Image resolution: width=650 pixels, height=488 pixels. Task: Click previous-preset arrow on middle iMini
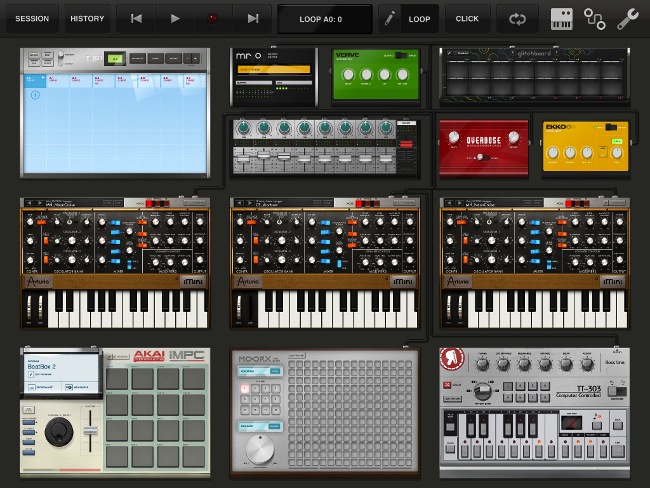tap(239, 203)
